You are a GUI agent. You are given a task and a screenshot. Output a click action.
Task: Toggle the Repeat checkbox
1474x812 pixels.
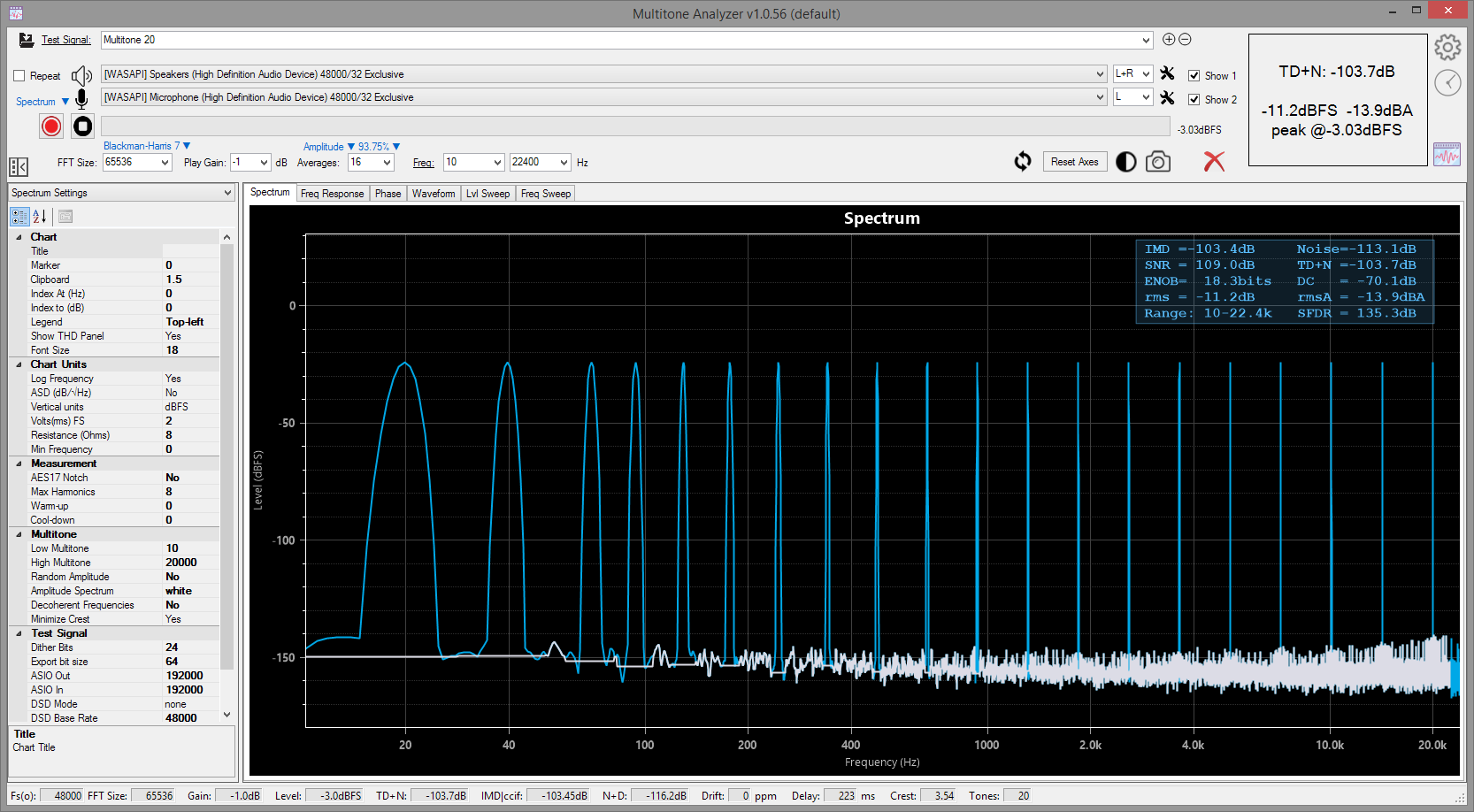coord(19,76)
